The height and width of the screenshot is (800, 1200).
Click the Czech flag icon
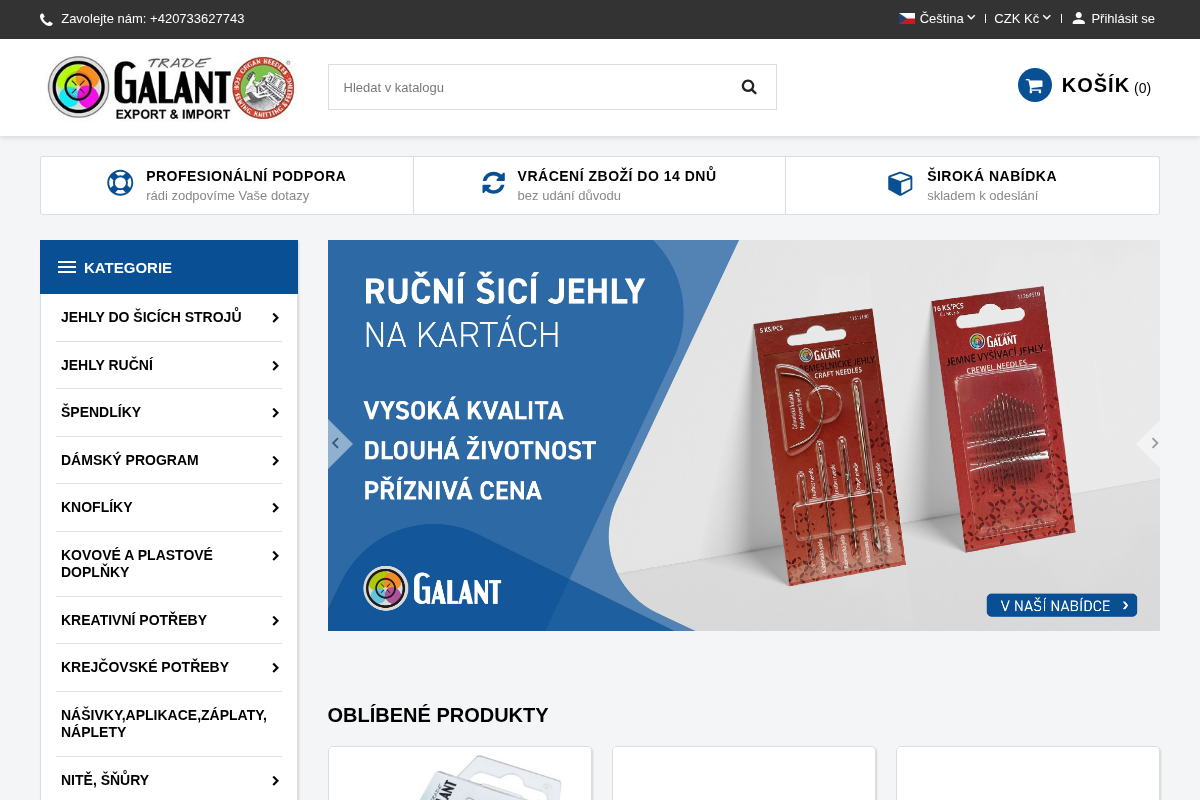pyautogui.click(x=907, y=18)
